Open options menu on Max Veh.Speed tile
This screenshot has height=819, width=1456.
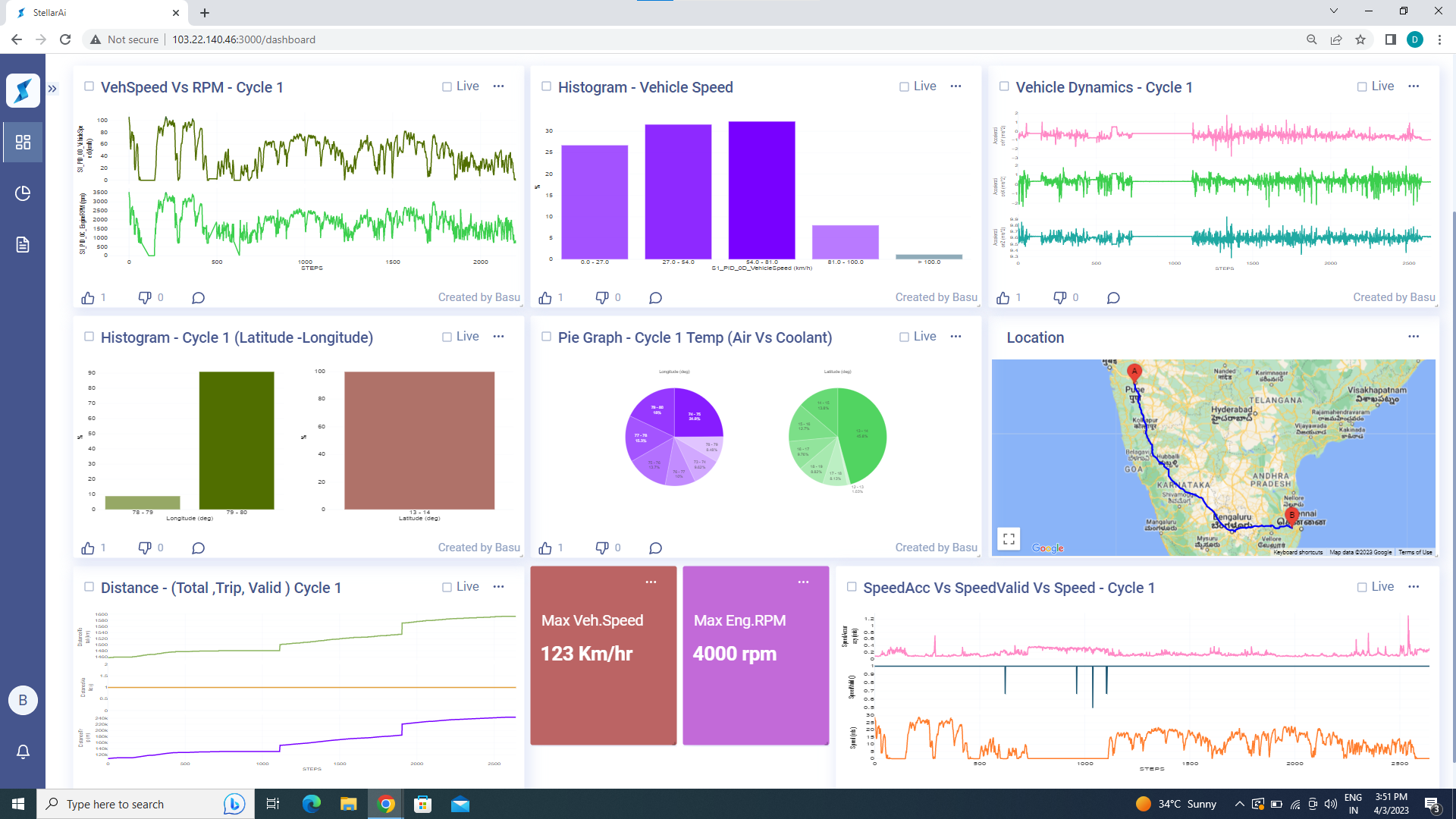click(651, 582)
